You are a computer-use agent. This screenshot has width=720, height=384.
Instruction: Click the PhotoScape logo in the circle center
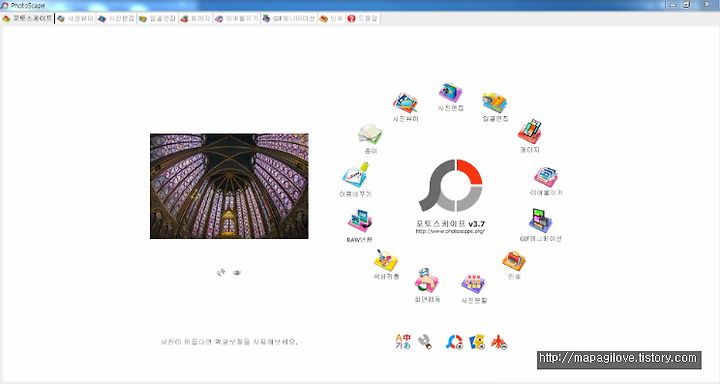click(x=450, y=186)
